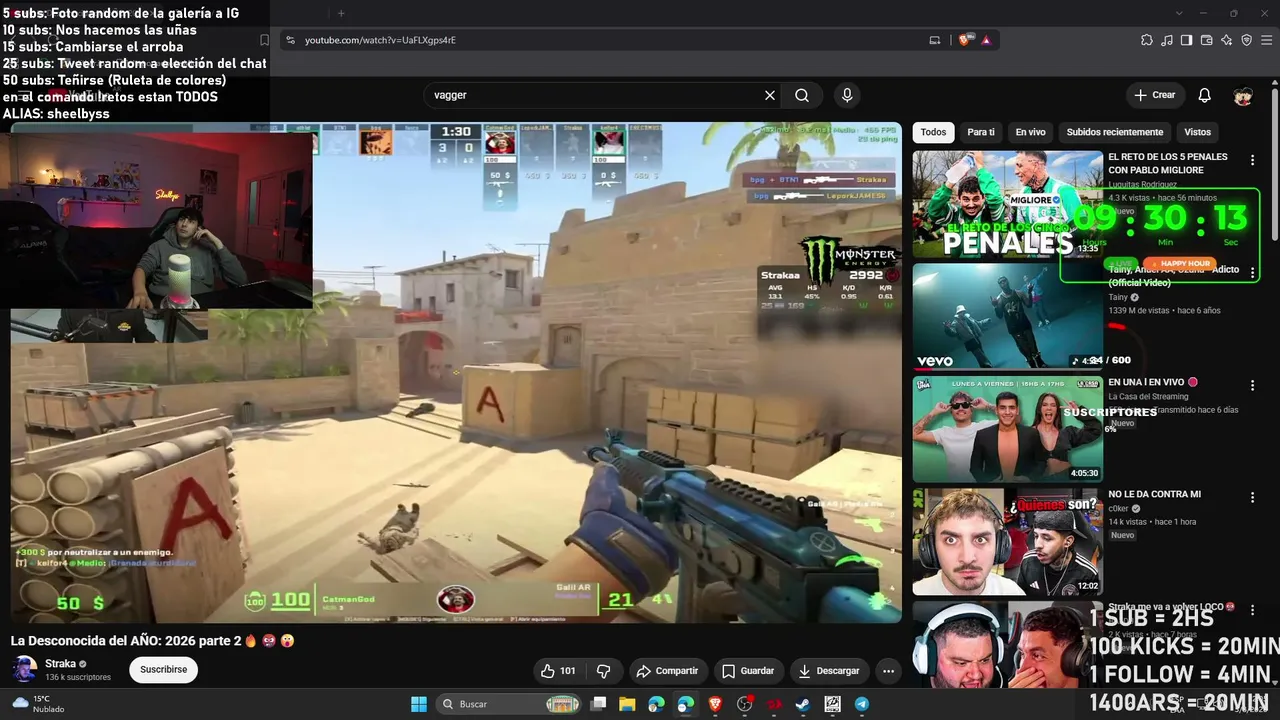Open the Windows Start menu
Screen dimensions: 1280x720
point(419,704)
